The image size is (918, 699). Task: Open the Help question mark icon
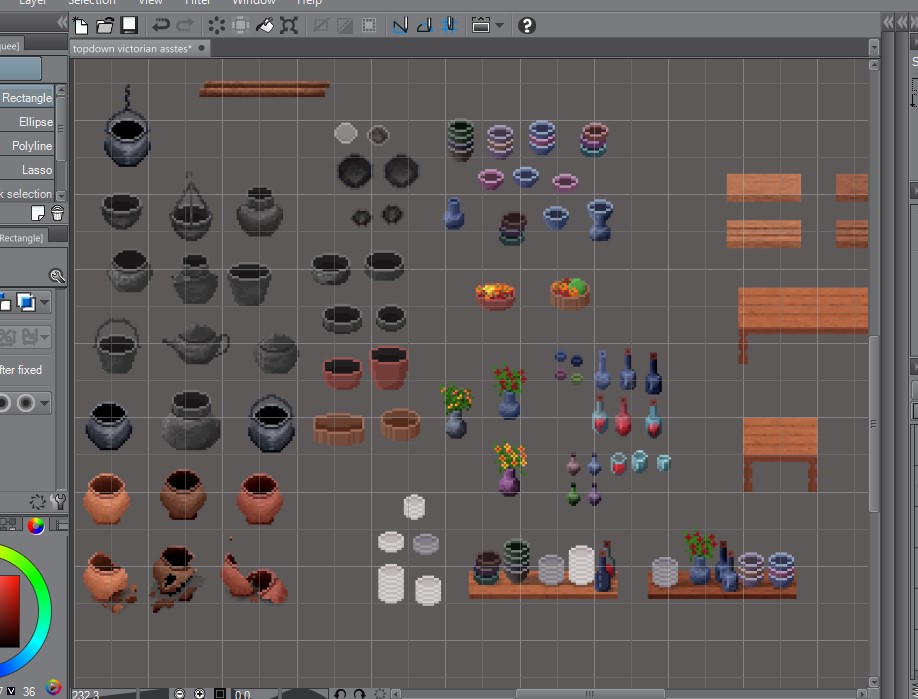[x=527, y=25]
